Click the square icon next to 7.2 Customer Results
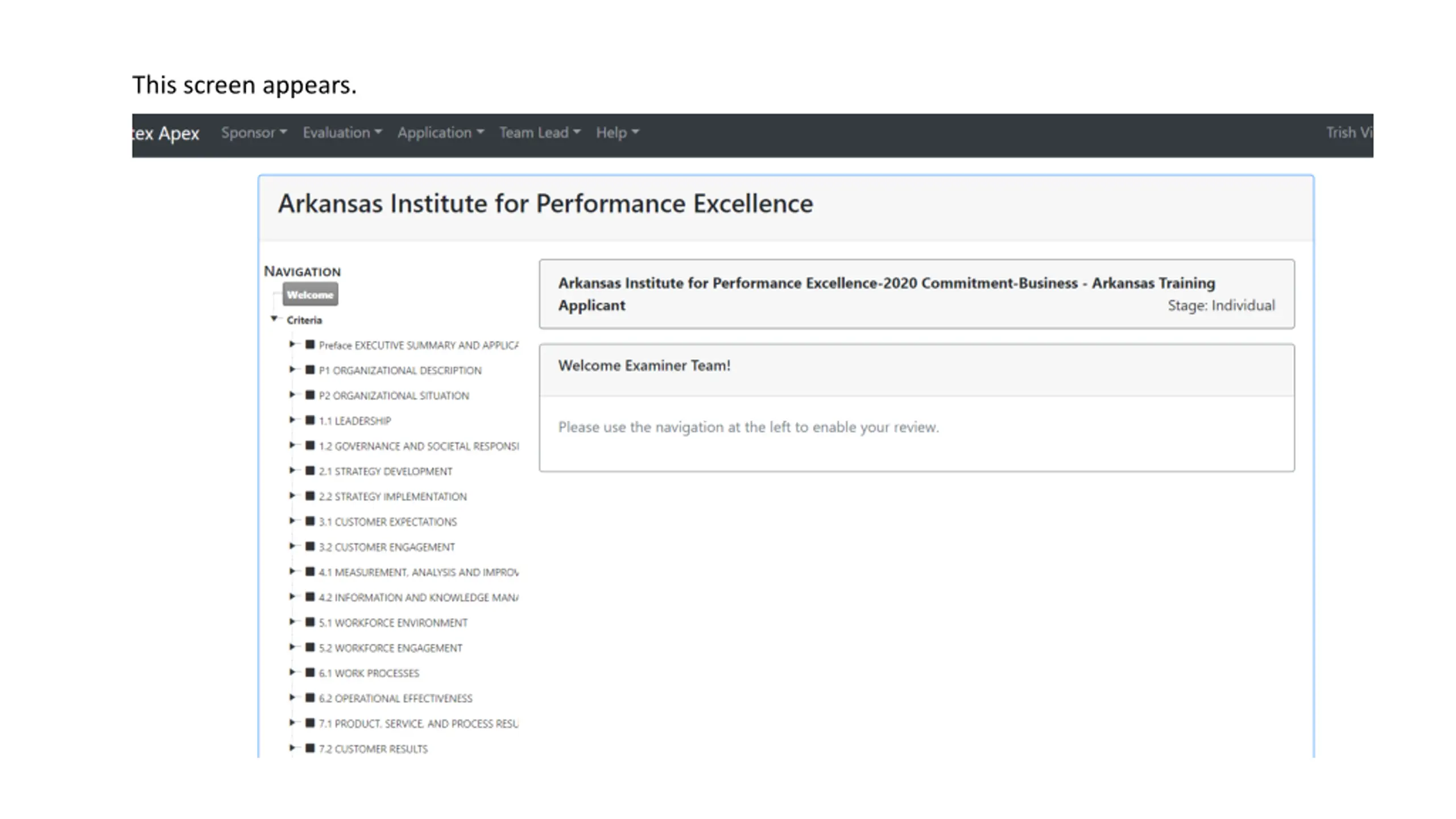 [310, 748]
